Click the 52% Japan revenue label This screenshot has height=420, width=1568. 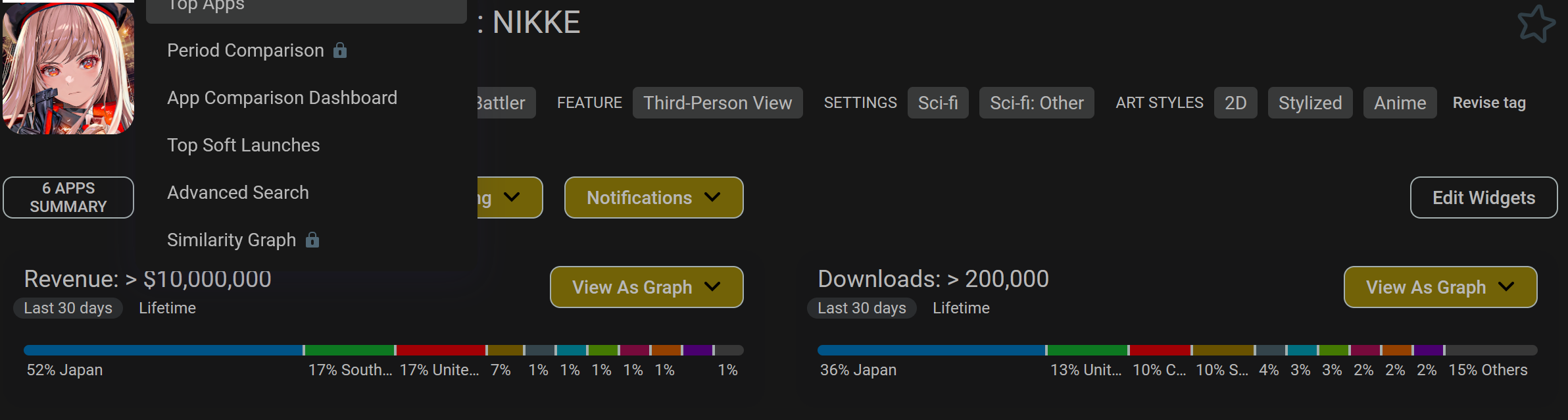64,370
